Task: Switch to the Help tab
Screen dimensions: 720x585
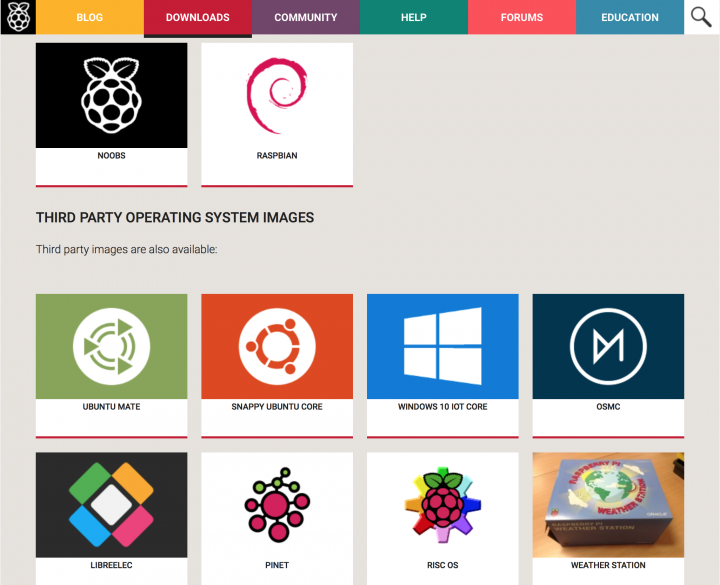Action: [x=414, y=17]
